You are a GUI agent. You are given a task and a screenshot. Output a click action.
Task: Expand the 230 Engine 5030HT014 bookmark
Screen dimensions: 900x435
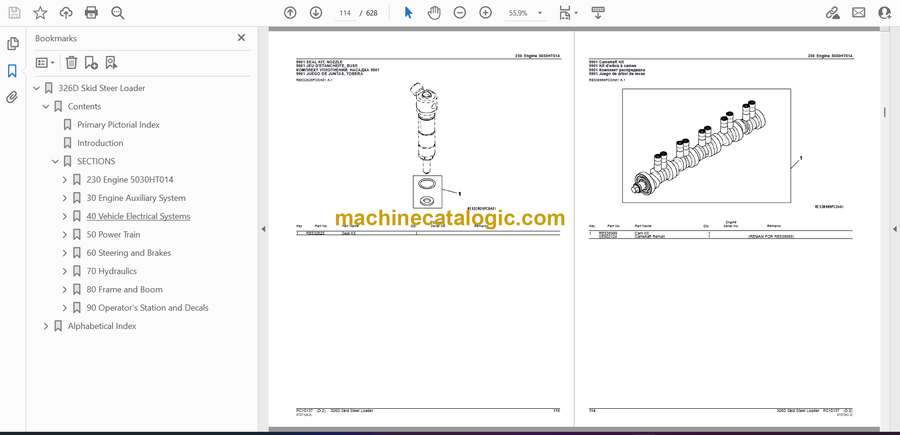point(65,180)
